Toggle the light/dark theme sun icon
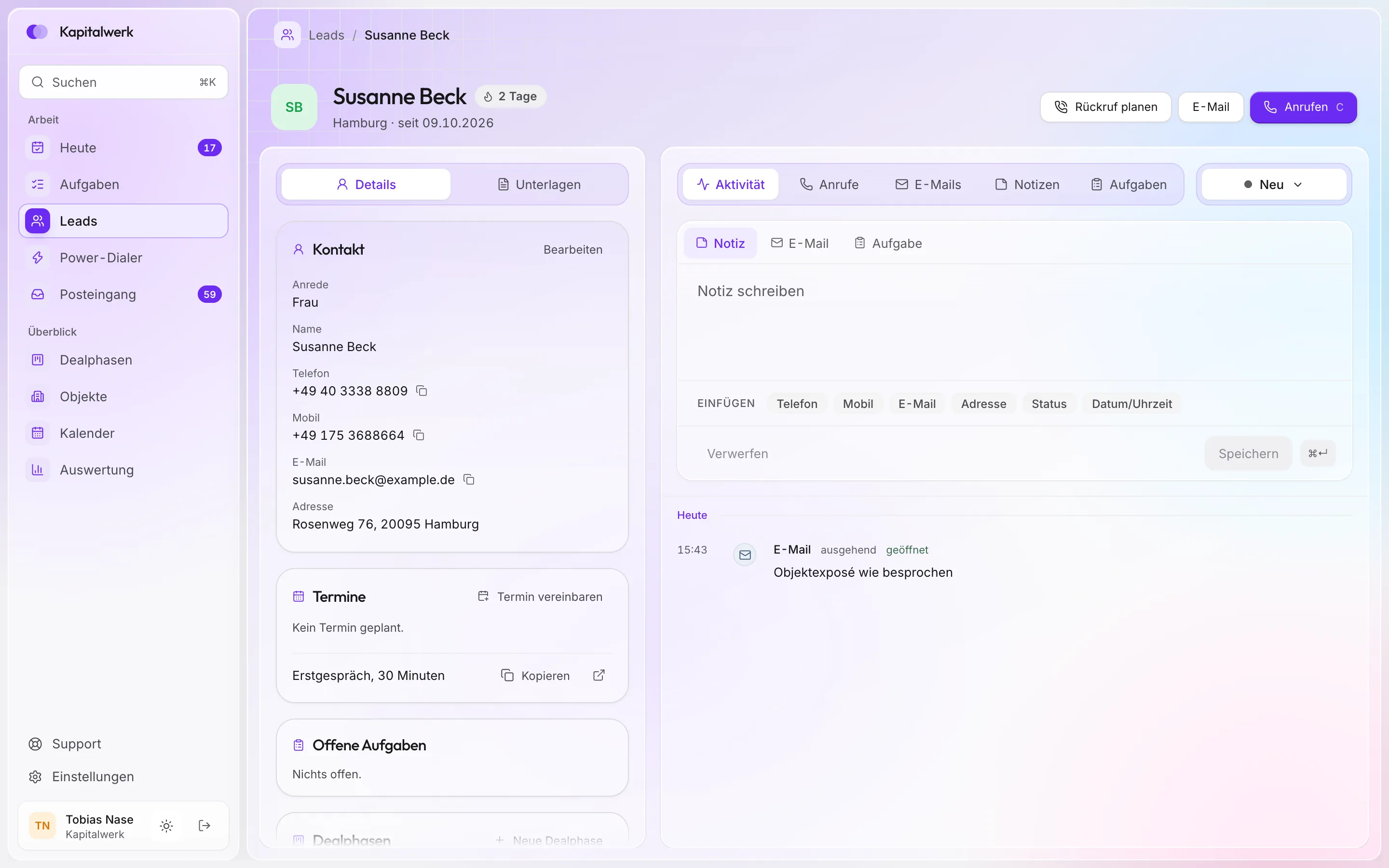The height and width of the screenshot is (868, 1389). click(x=166, y=826)
